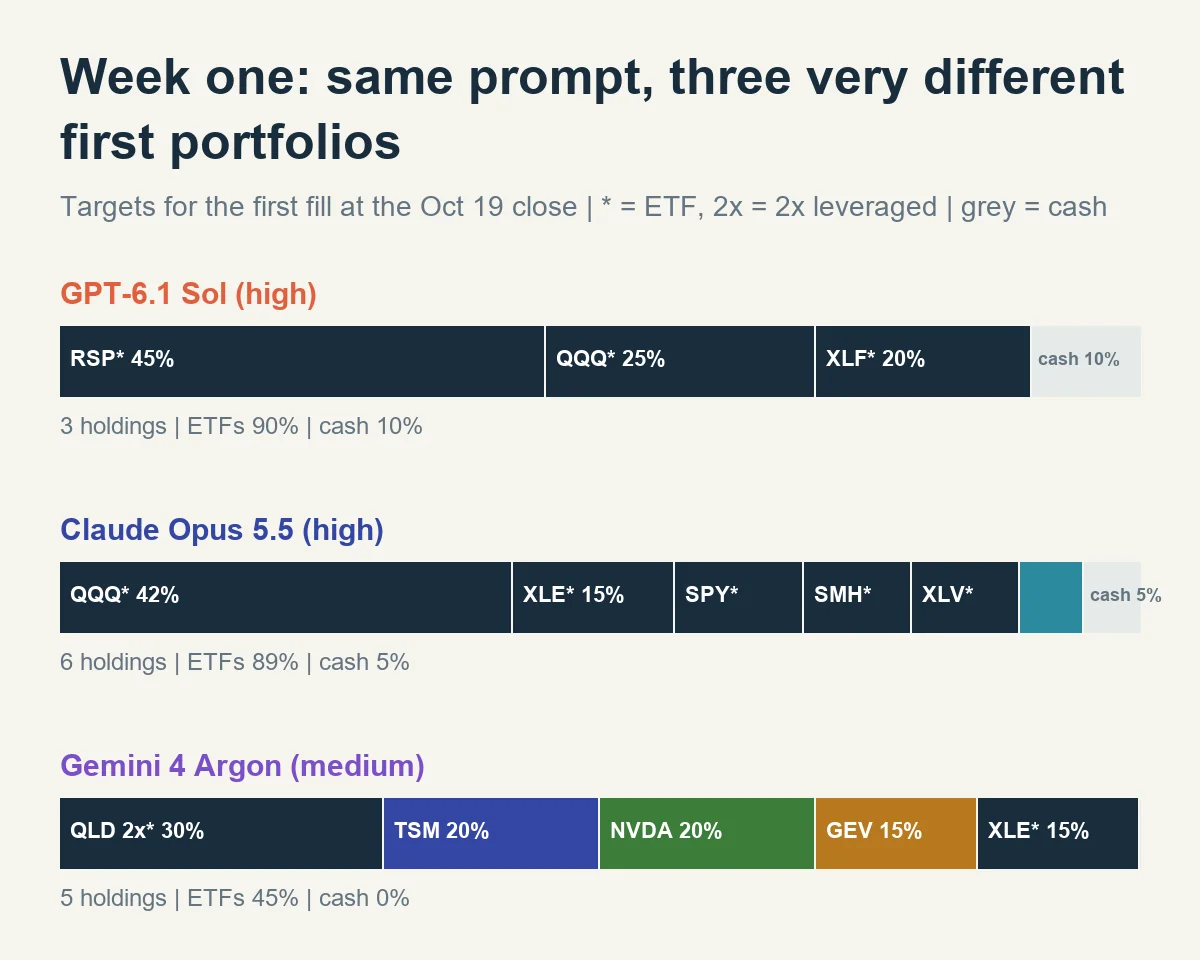Click the XLF* 20% bar segment
This screenshot has height=960, width=1200.
(x=923, y=361)
